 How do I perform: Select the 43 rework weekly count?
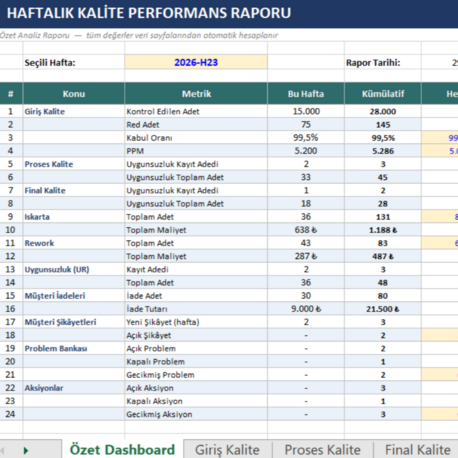pyautogui.click(x=306, y=243)
